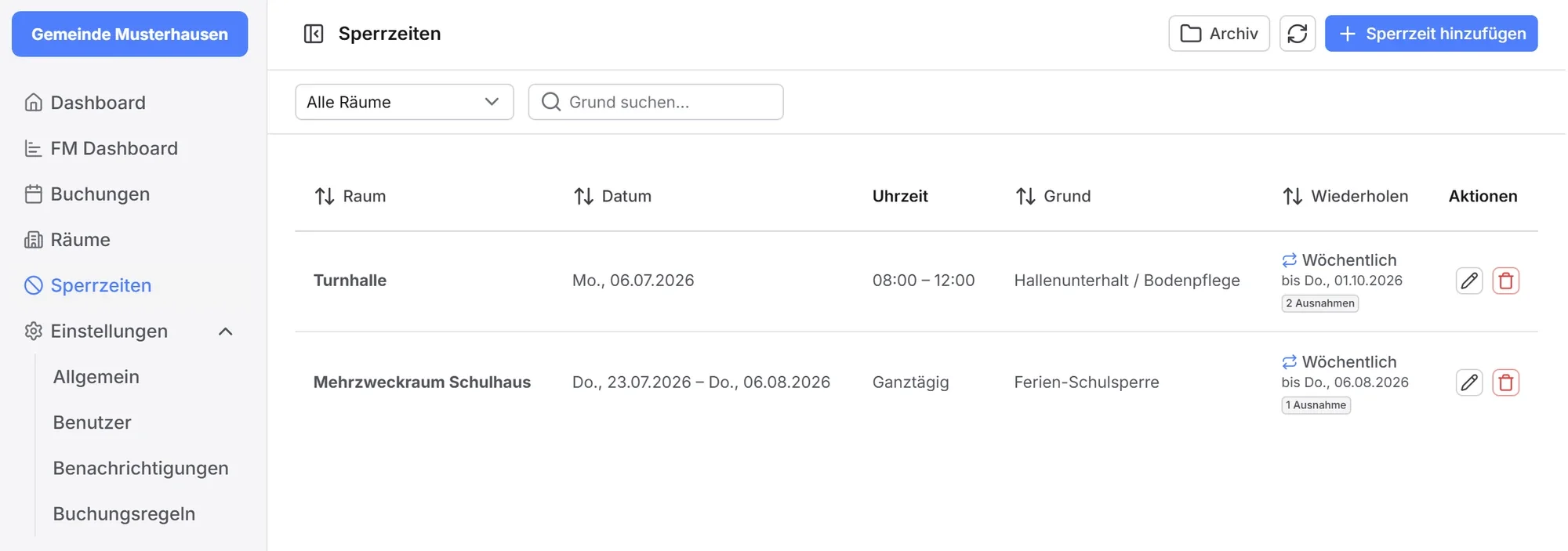Open Allgemein settings submenu
Image resolution: width=1568 pixels, height=551 pixels.
click(x=96, y=377)
